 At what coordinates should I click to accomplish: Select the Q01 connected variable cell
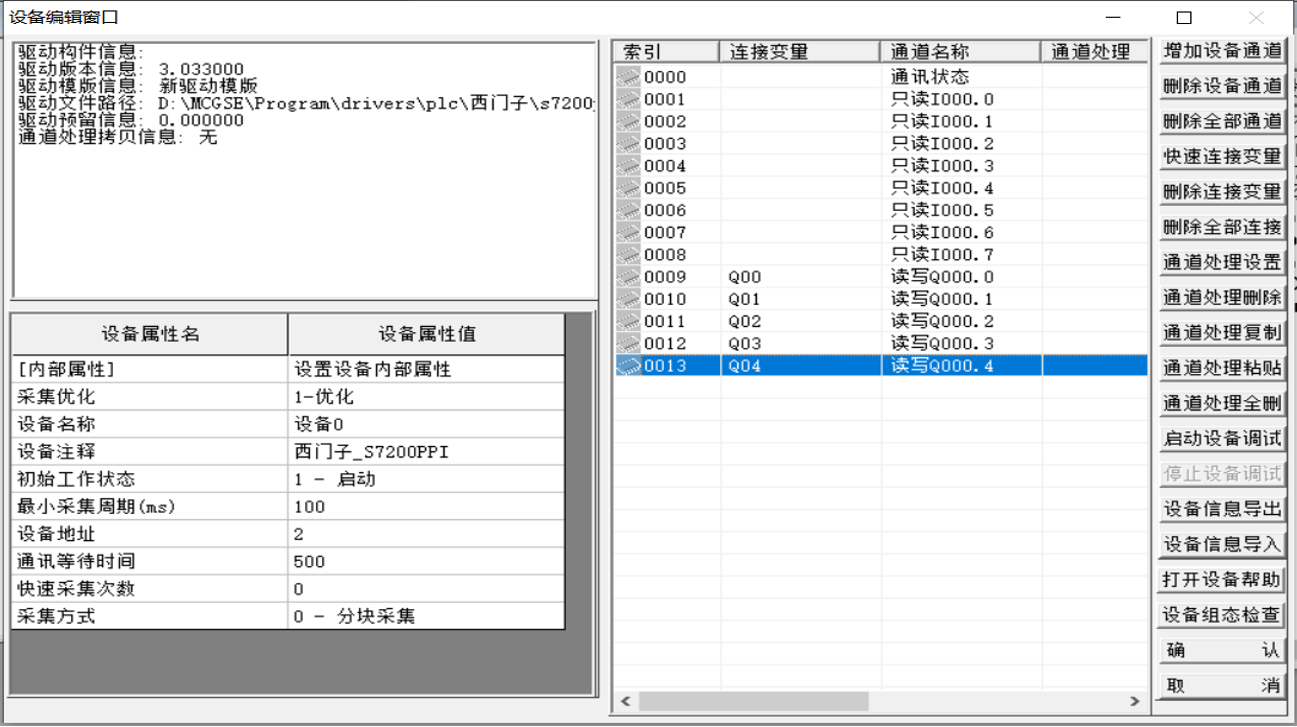click(x=800, y=299)
